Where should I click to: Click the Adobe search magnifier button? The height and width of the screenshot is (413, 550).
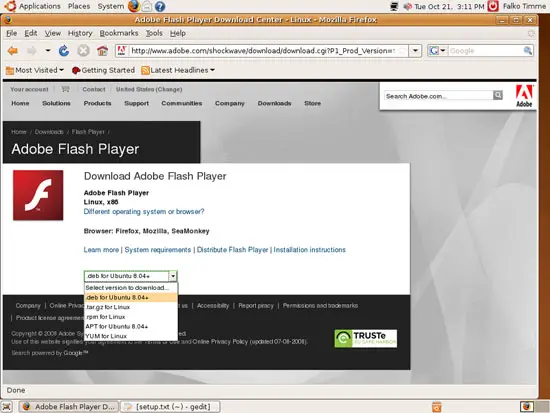tap(497, 95)
